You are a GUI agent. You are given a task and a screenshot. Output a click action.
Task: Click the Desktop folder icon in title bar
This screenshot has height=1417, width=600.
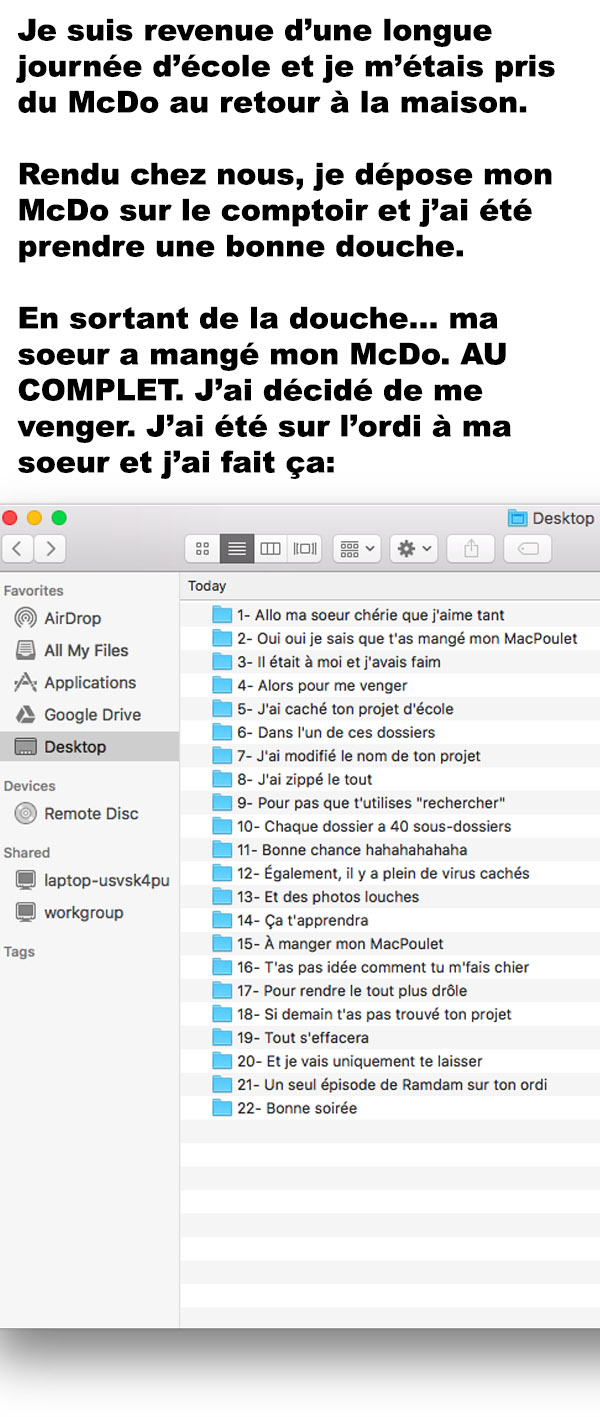click(517, 517)
